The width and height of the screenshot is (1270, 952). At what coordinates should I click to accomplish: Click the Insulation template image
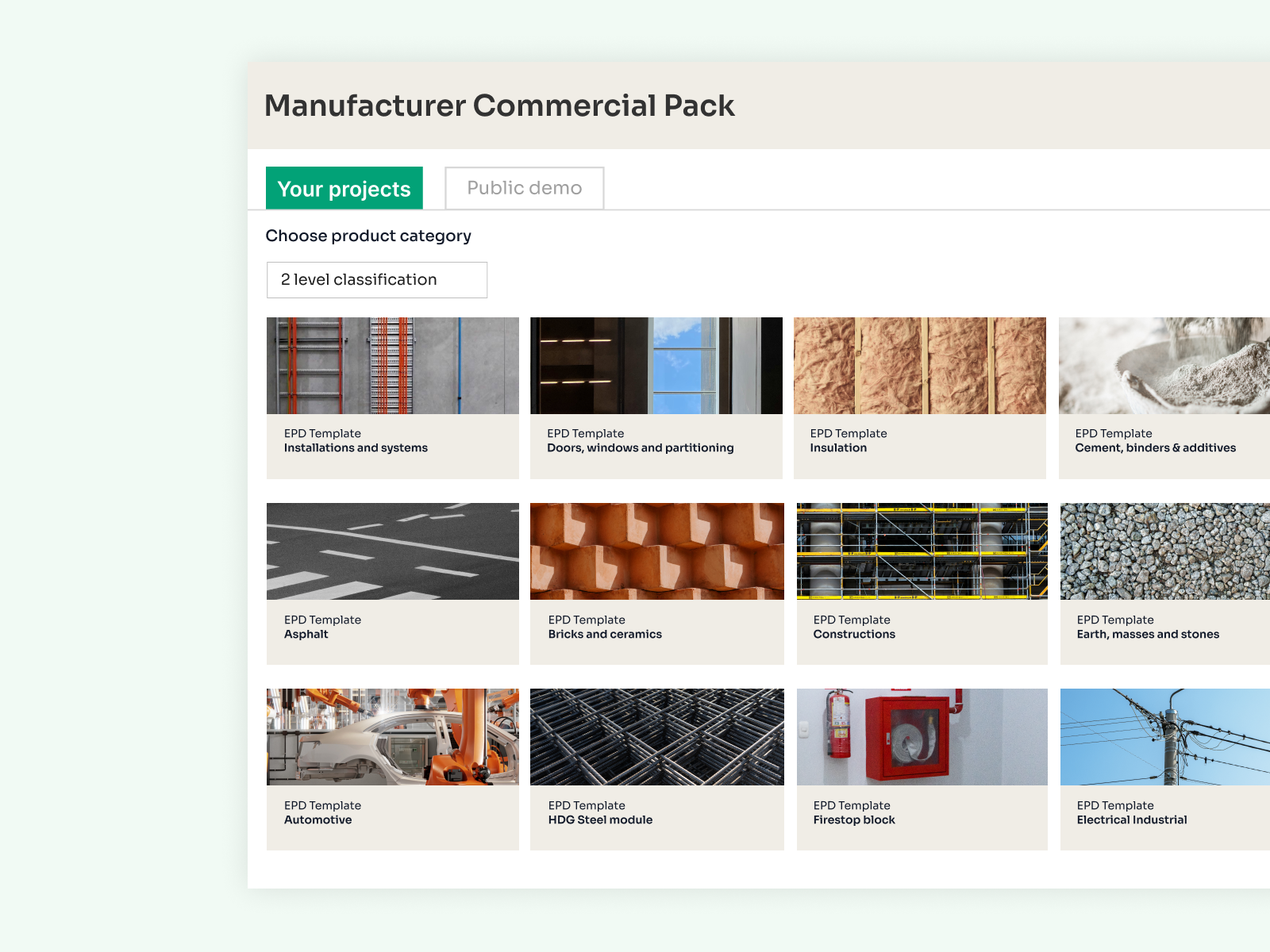coord(921,365)
